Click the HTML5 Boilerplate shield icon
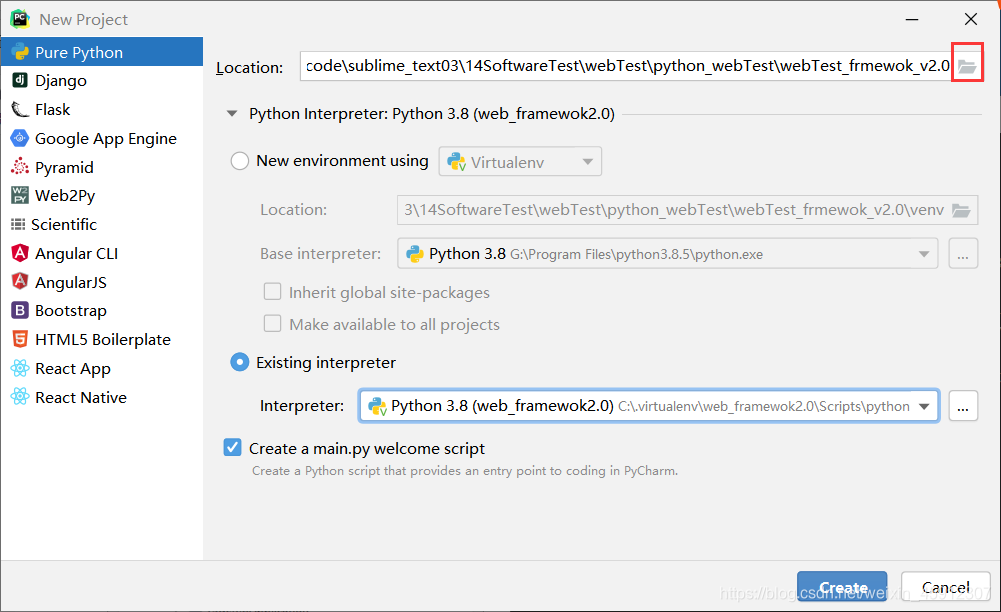Screen dimensions: 1001x612 pos(20,339)
